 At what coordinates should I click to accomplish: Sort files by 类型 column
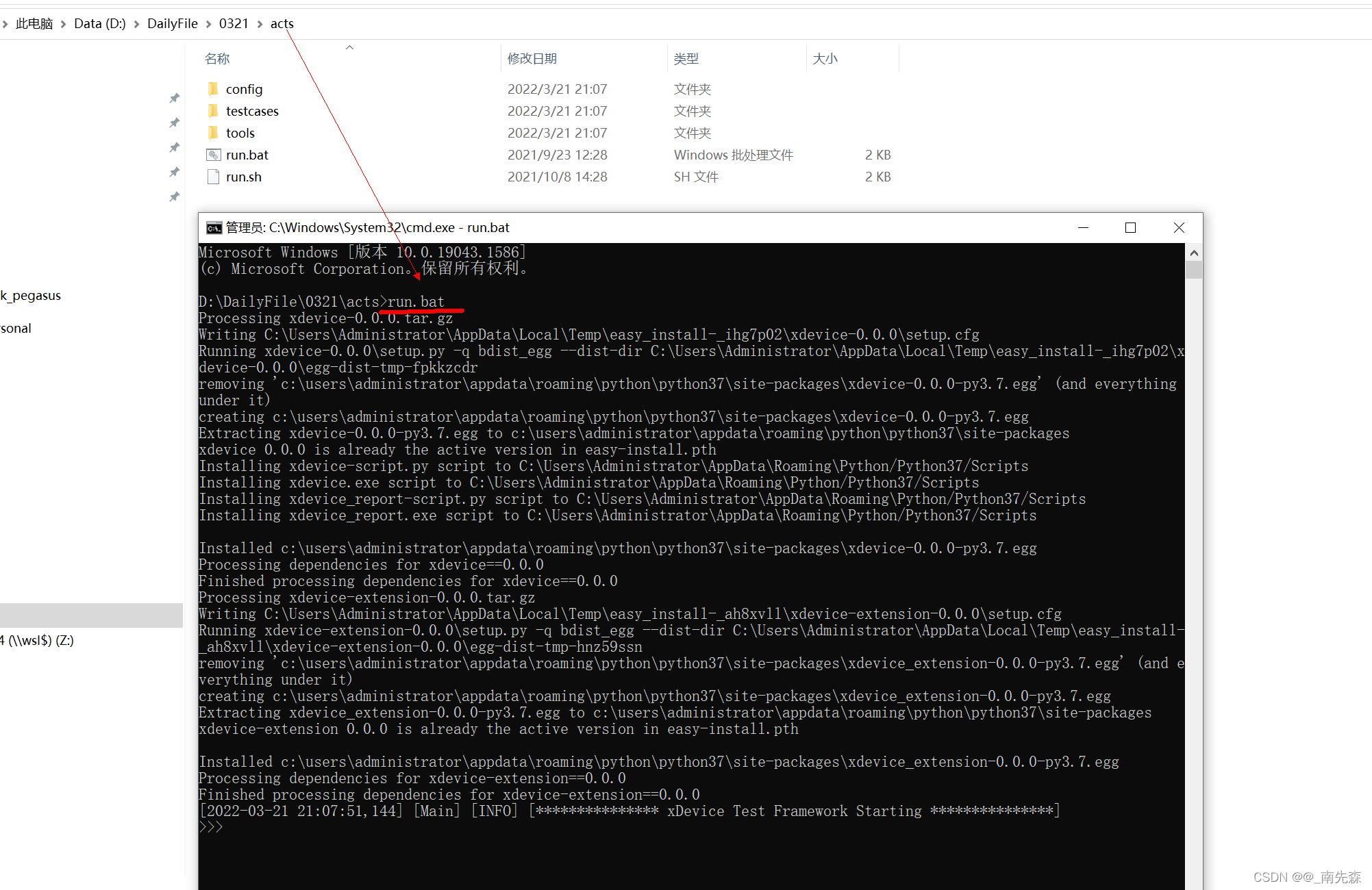point(686,59)
